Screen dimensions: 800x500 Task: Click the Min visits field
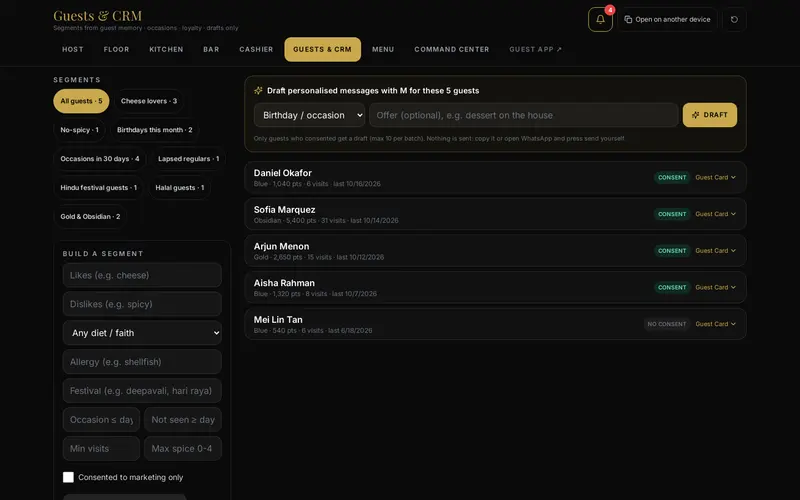pyautogui.click(x=102, y=448)
